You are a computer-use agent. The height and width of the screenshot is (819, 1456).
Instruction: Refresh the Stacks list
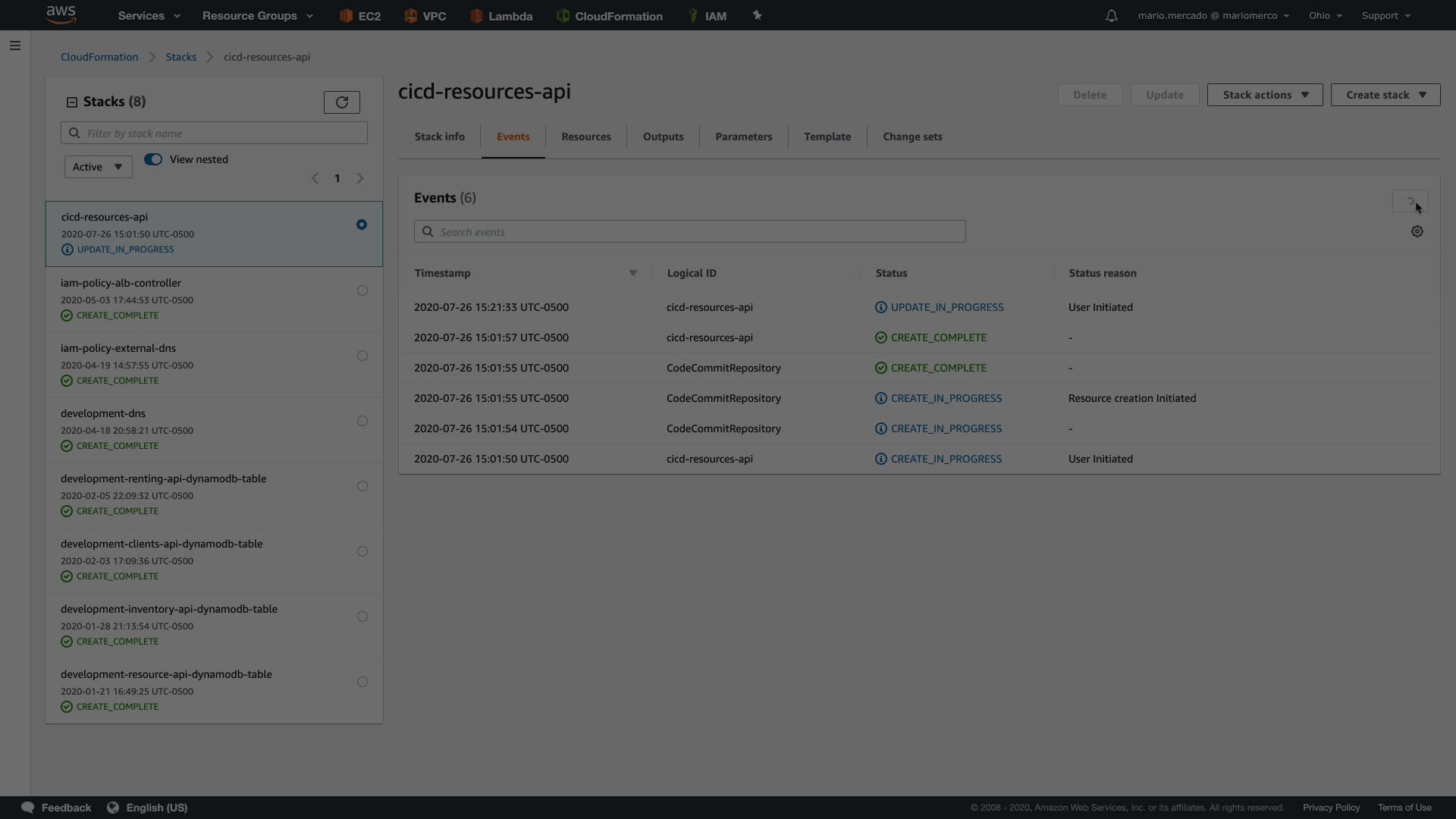click(x=341, y=102)
